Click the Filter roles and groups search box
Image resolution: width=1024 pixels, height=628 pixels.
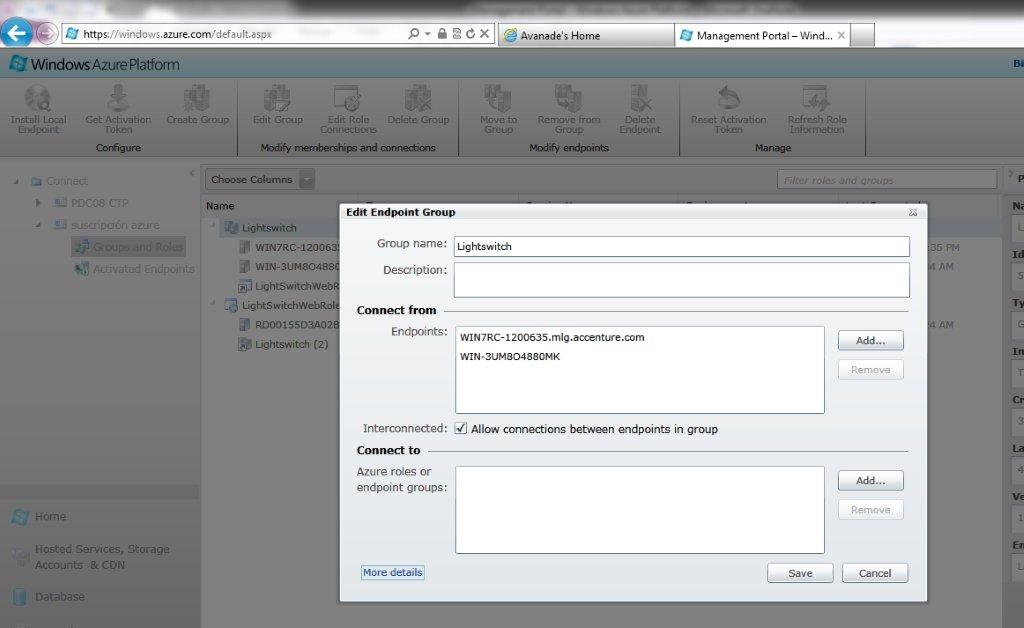[886, 180]
